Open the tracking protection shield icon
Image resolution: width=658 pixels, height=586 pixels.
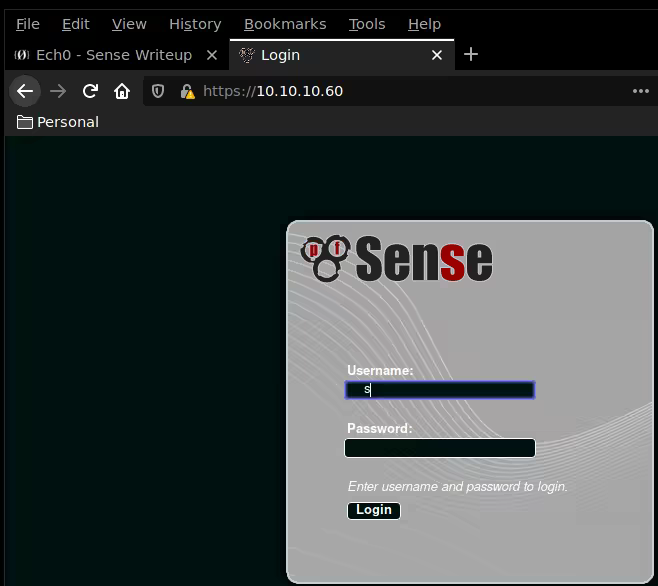[x=158, y=91]
